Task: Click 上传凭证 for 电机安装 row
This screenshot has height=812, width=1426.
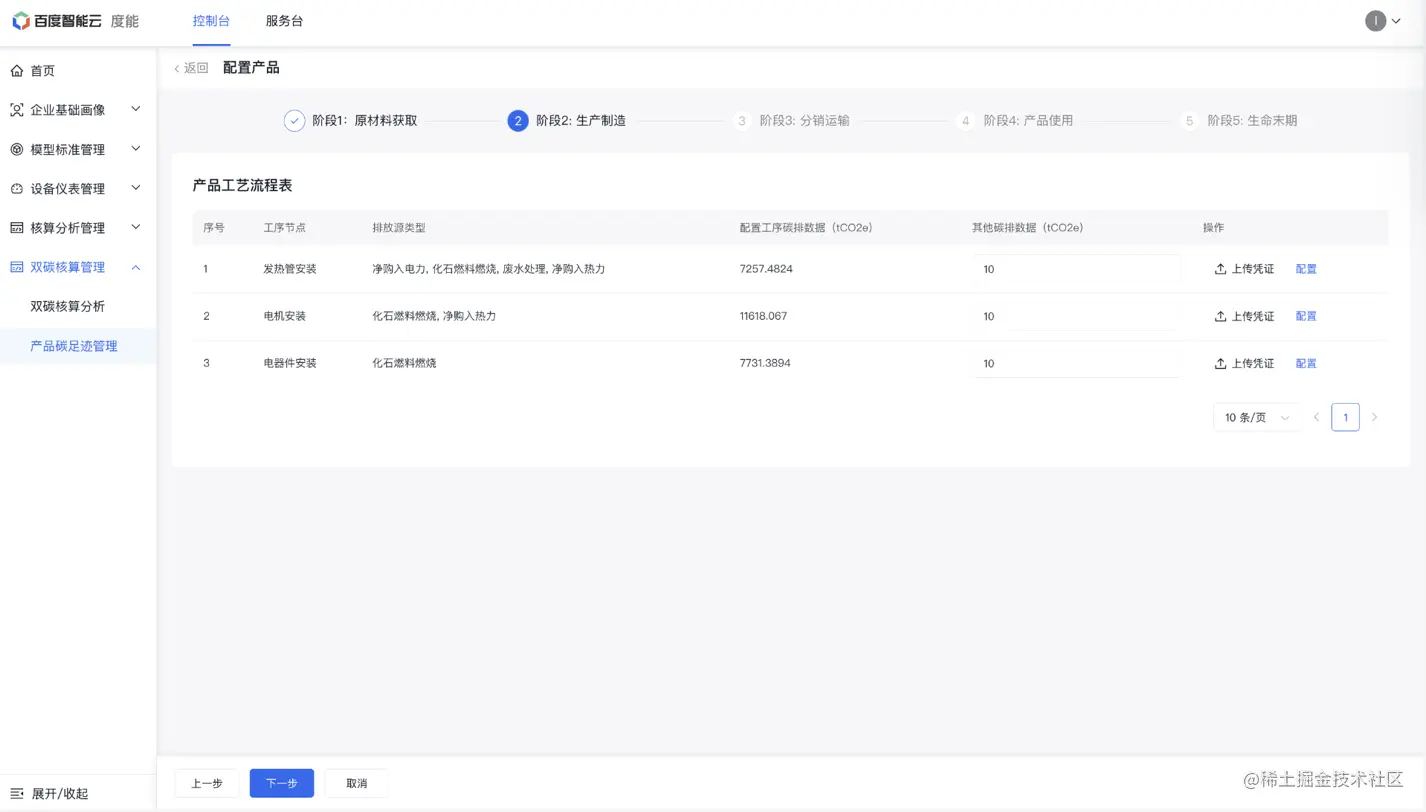Action: pos(1244,316)
